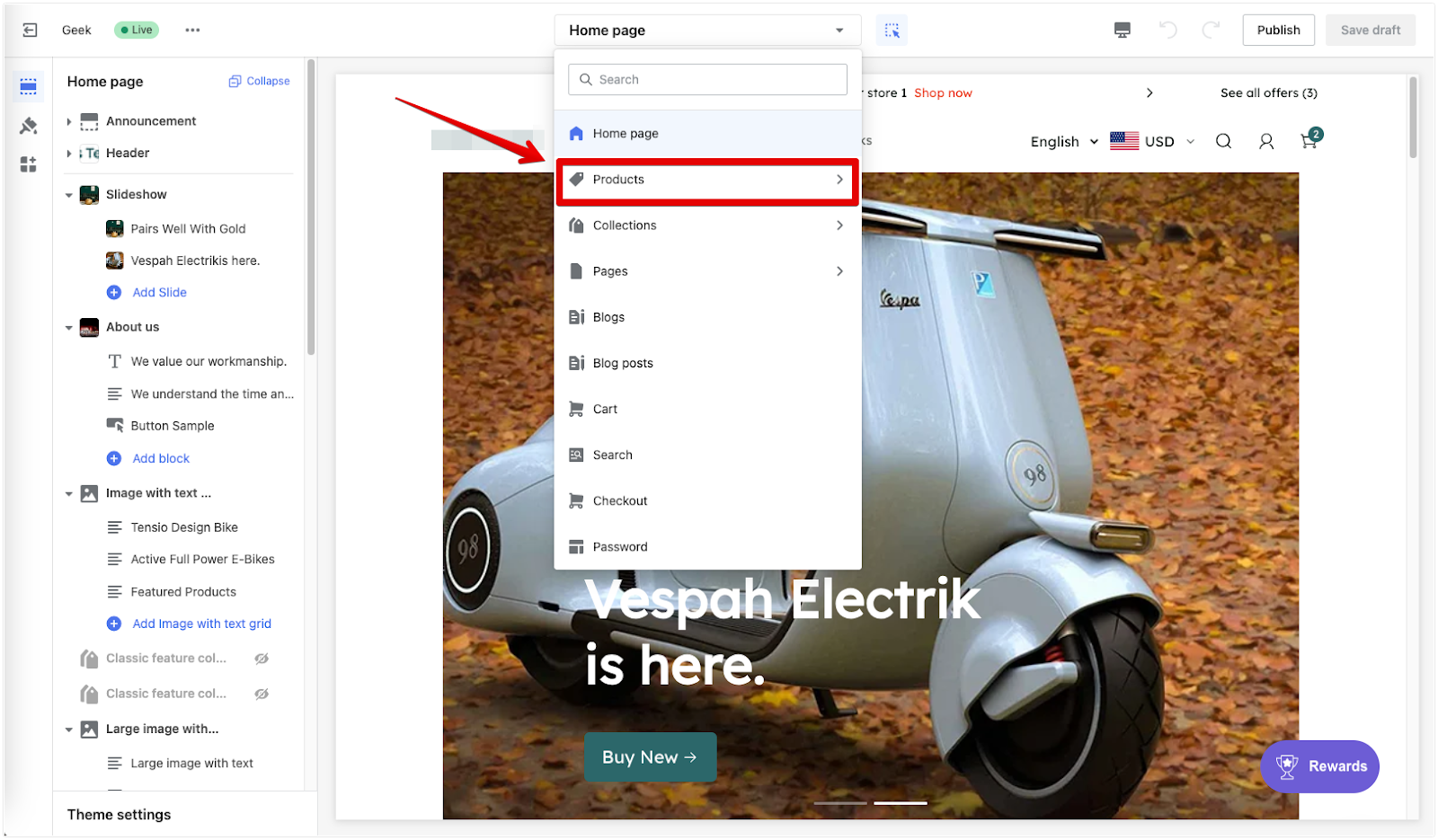Expand the Announcement section tree arrow
Image resolution: width=1438 pixels, height=840 pixels.
68,121
